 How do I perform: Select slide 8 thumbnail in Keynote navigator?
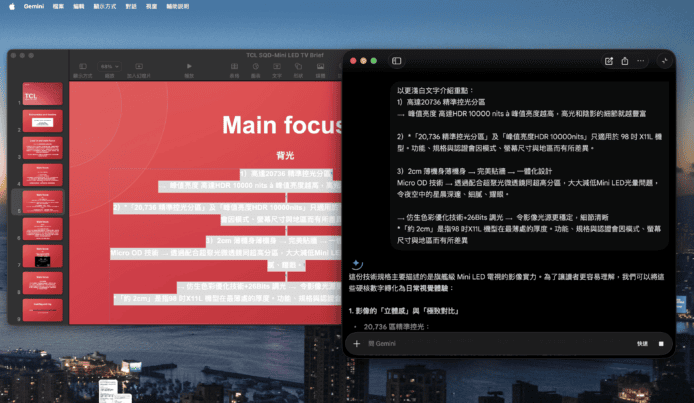coord(42,283)
